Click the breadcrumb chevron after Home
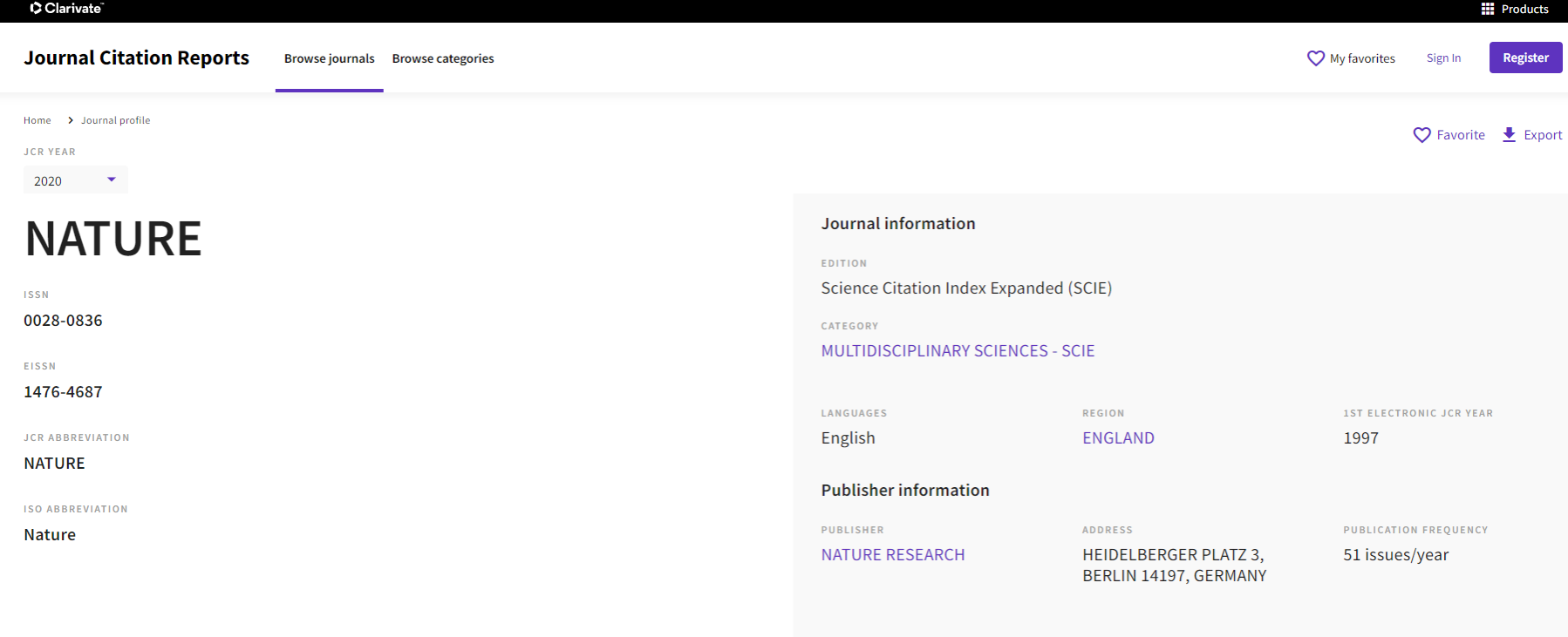Viewport: 1568px width, 637px height. click(70, 120)
